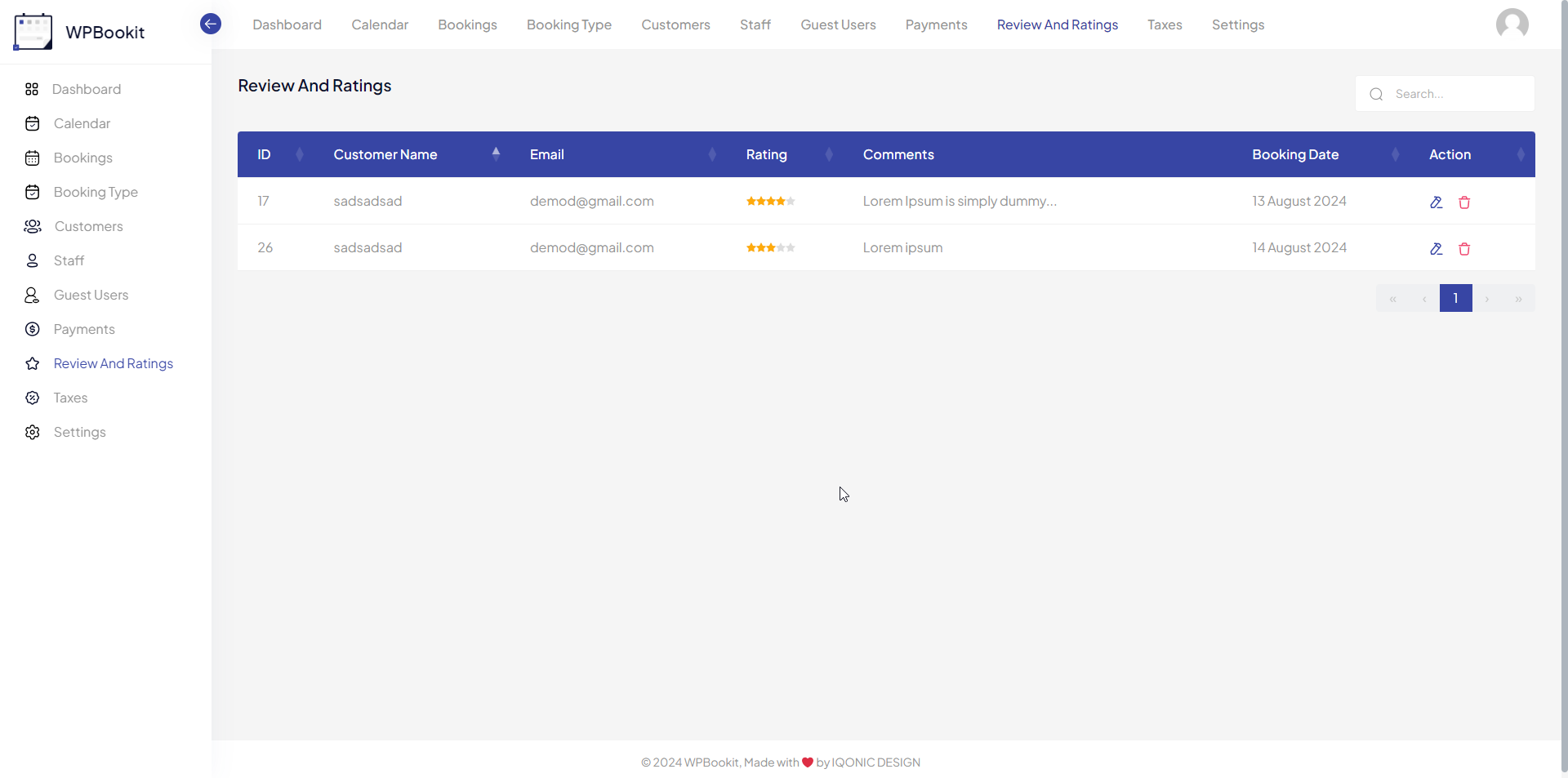Toggle sorting on the Rating column
This screenshot has height=778, width=1568.
(x=827, y=154)
